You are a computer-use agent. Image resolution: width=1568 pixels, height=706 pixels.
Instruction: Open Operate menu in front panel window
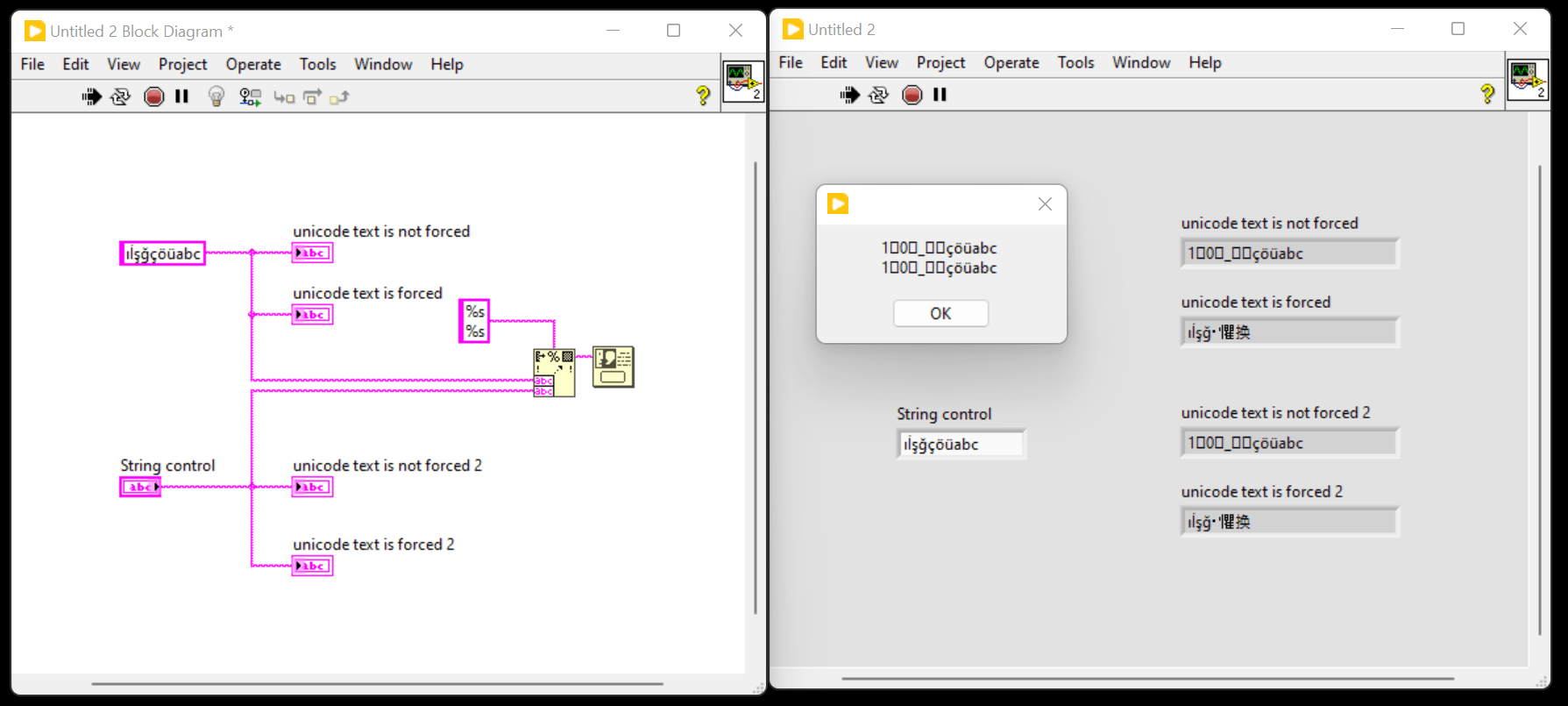pyautogui.click(x=1011, y=62)
